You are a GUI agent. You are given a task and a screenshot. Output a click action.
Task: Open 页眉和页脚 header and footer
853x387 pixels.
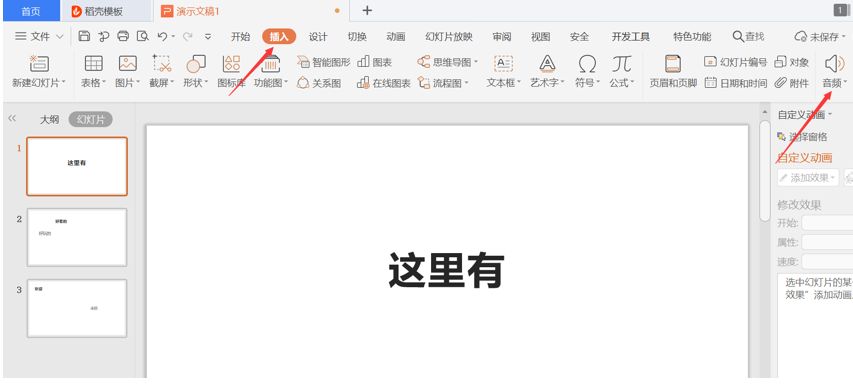[673, 72]
